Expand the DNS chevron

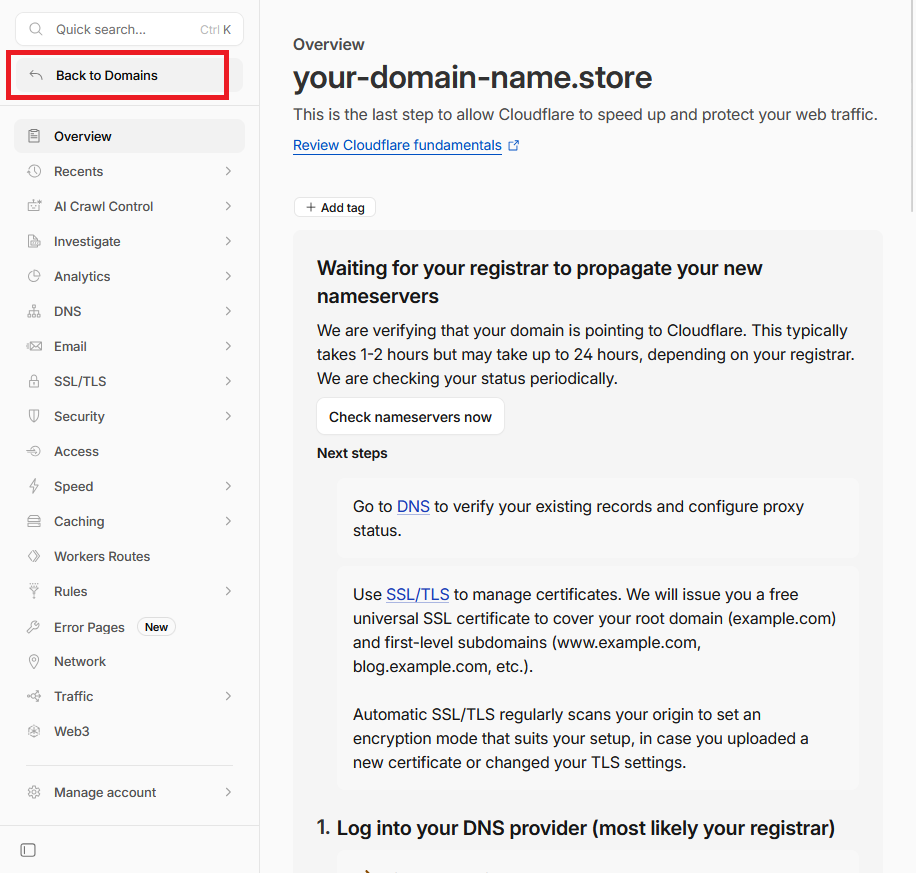[228, 311]
